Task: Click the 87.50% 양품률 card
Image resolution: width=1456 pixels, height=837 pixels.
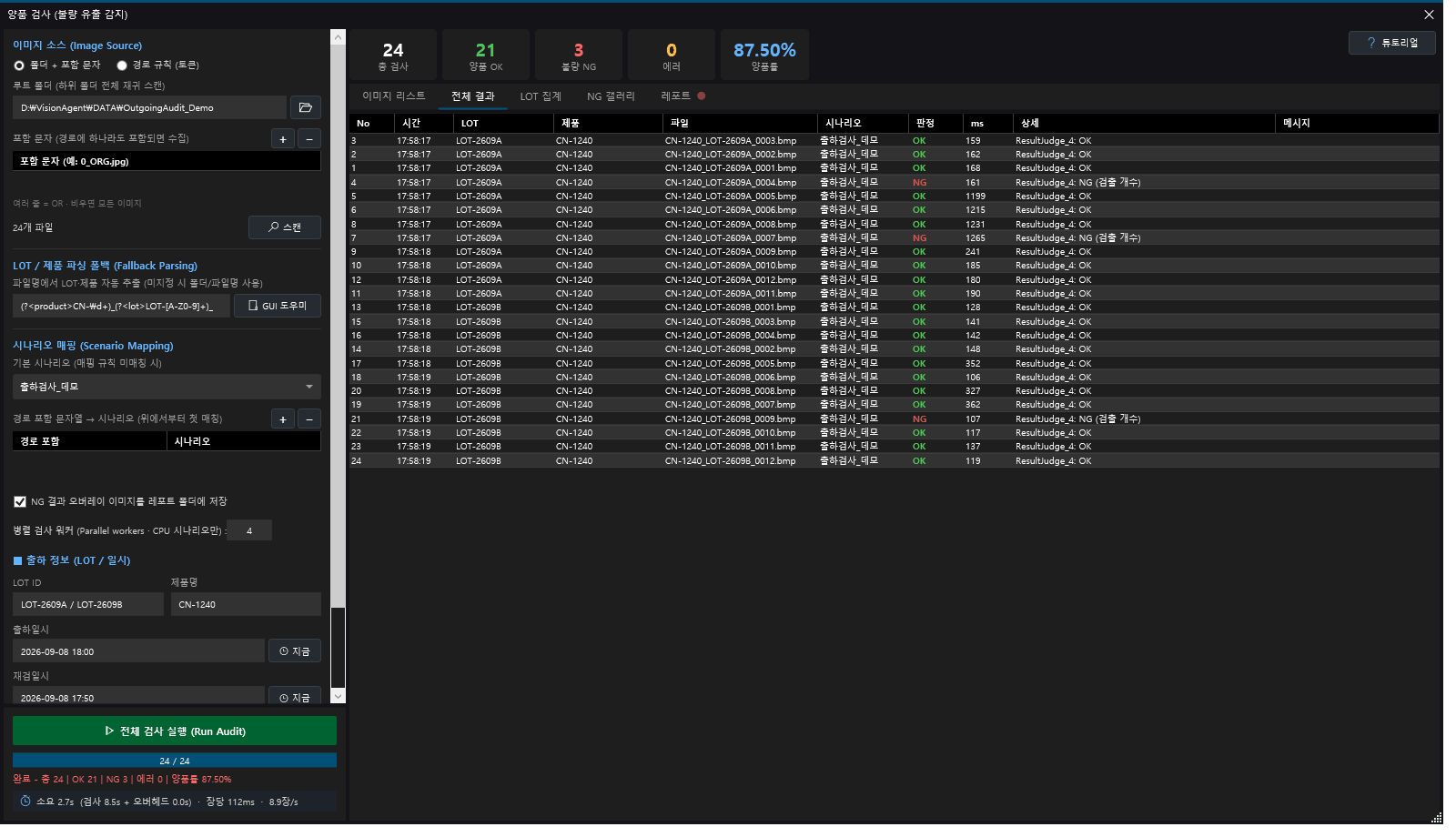Action: click(x=764, y=55)
